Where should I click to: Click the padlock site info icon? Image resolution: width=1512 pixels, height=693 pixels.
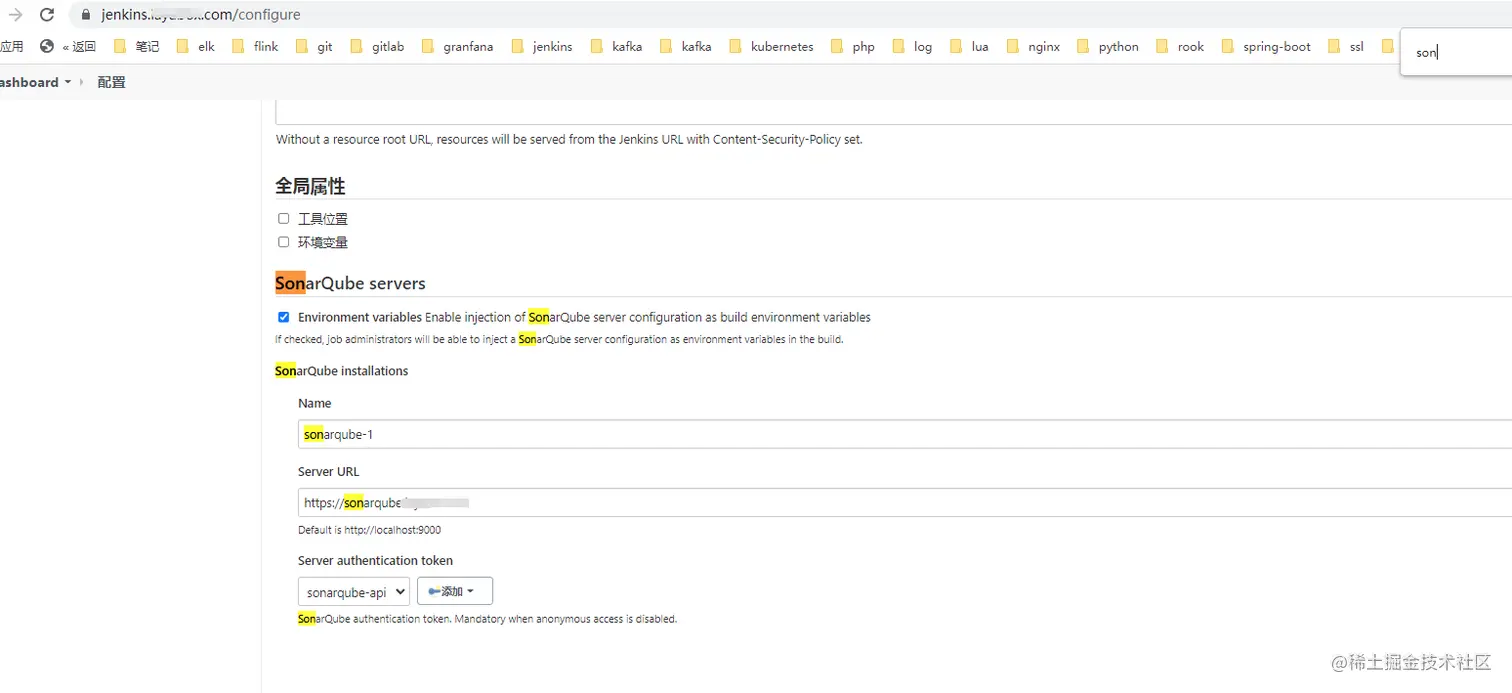84,15
